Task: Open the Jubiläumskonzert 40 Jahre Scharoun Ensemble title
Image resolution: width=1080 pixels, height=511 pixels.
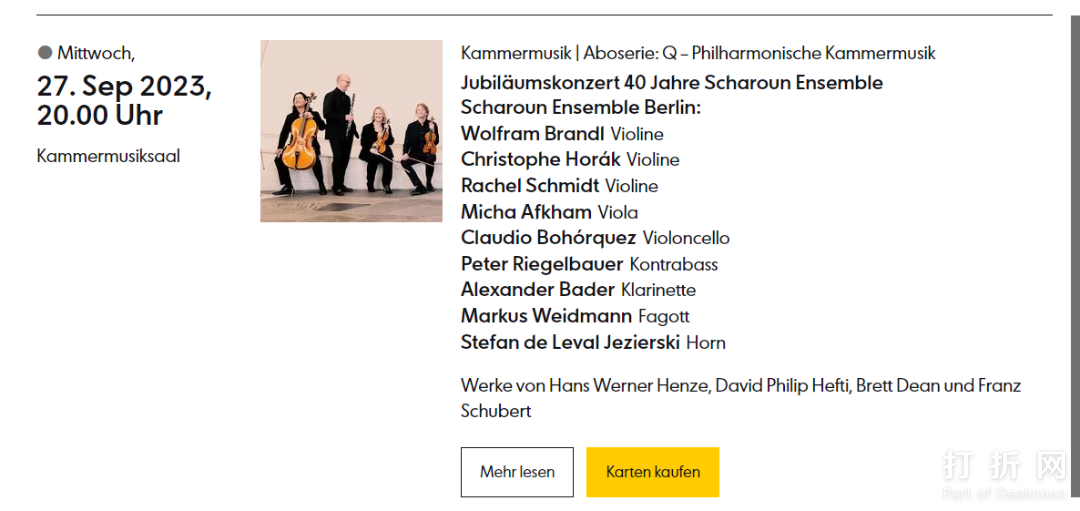Action: (x=671, y=82)
